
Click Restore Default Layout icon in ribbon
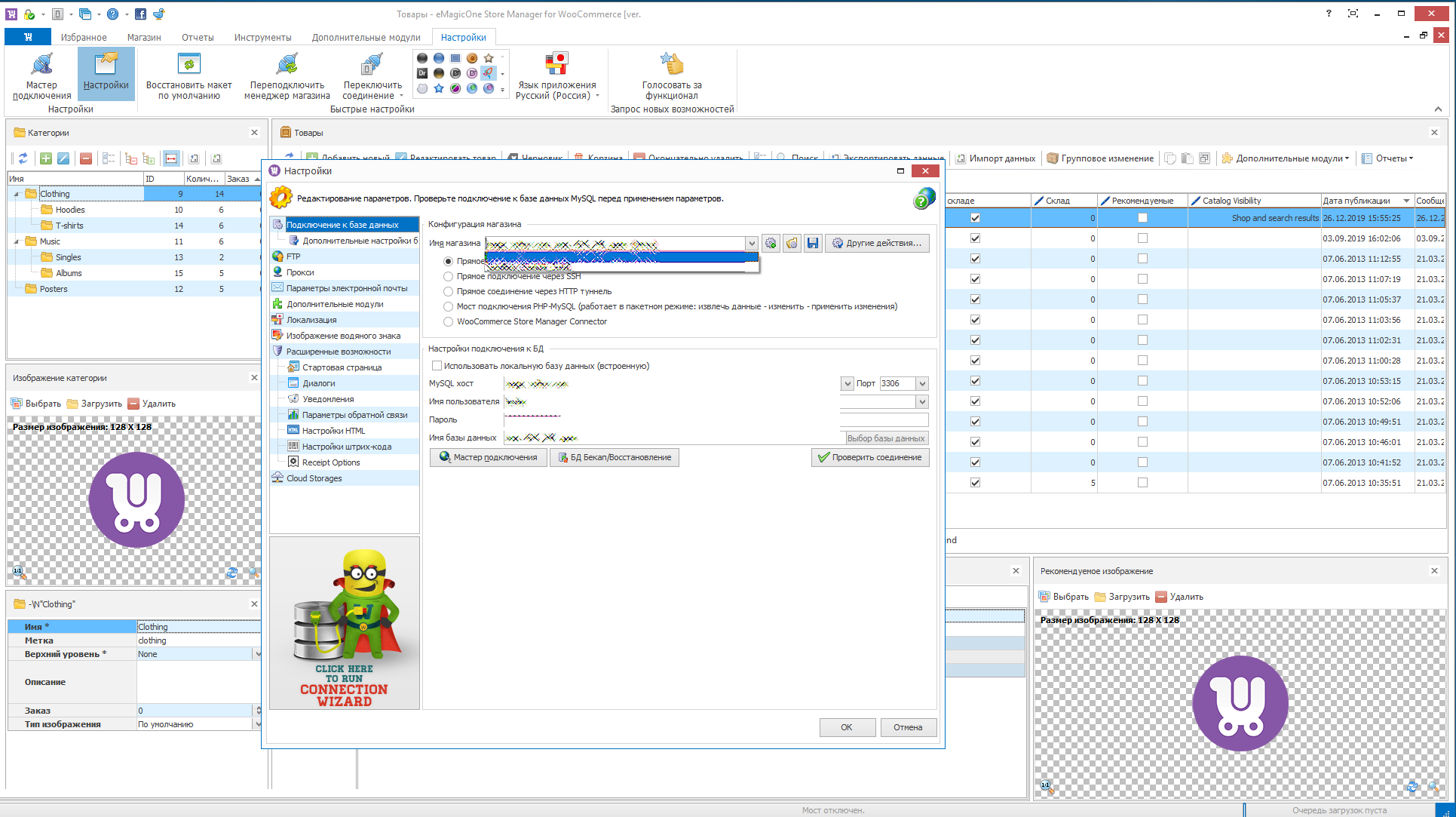(189, 65)
